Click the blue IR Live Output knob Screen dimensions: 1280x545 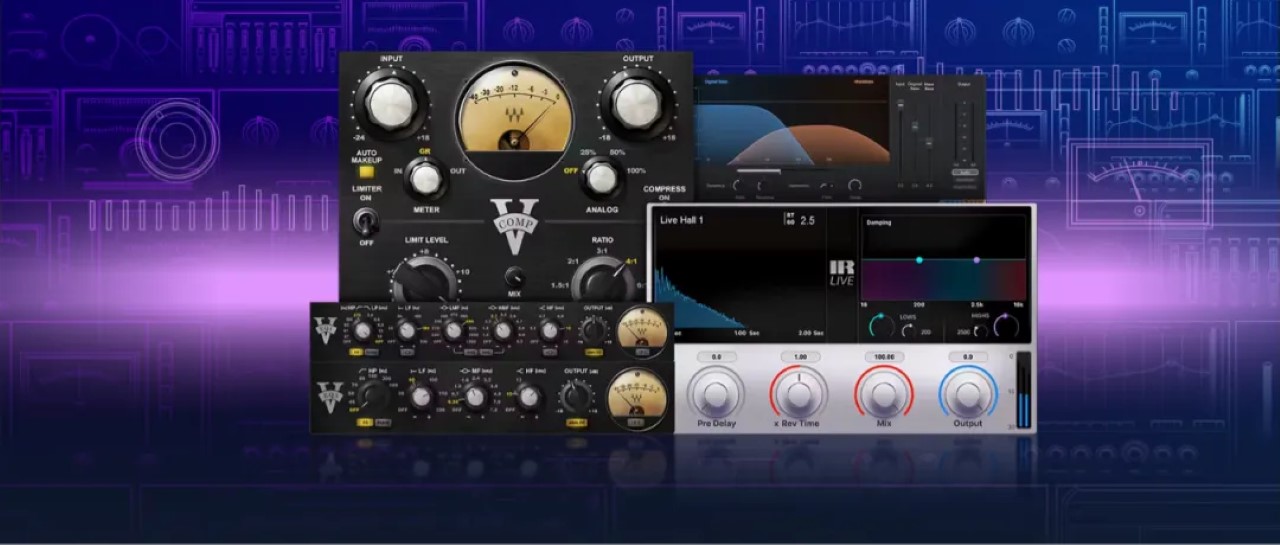click(967, 393)
